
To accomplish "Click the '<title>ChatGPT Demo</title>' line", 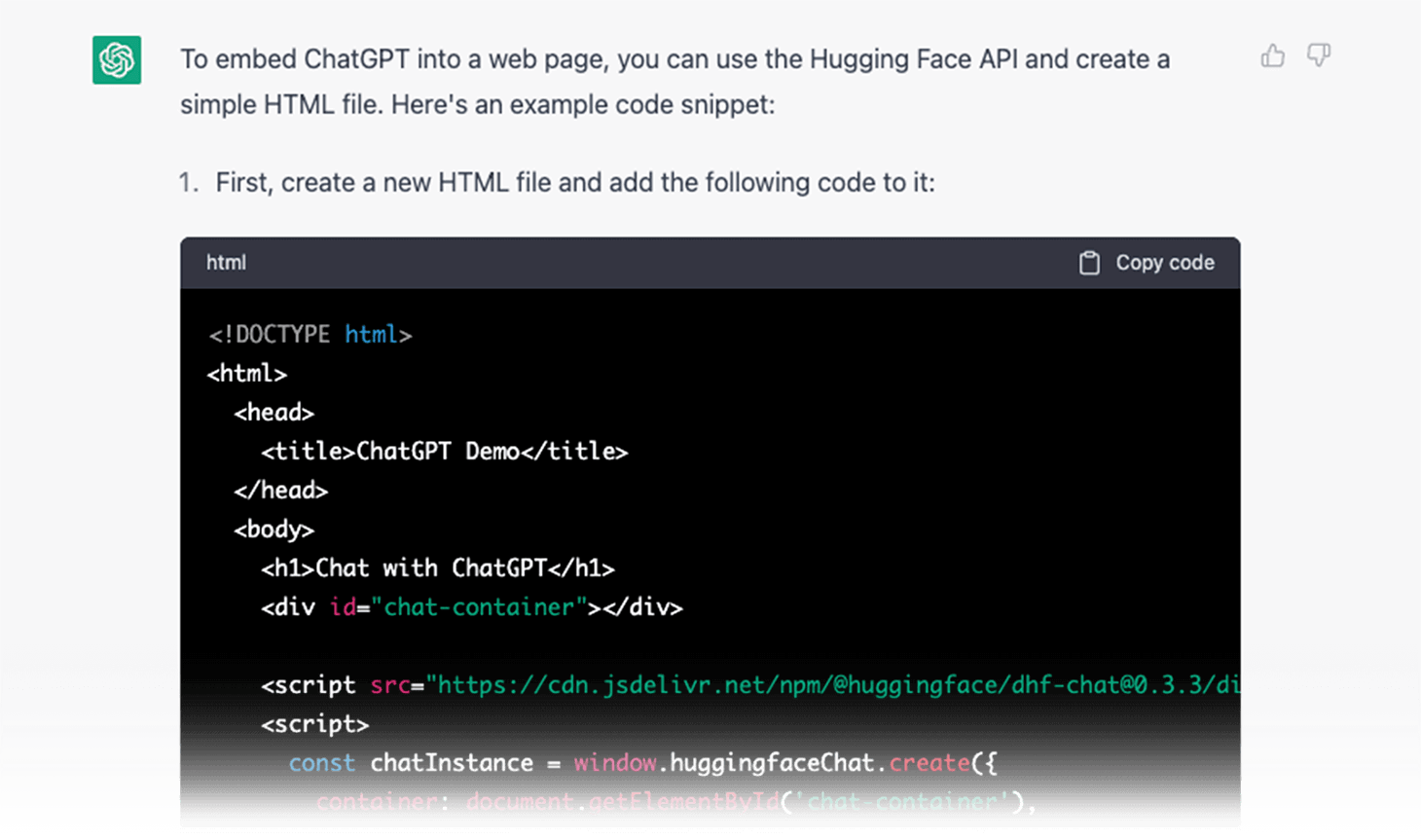I will pyautogui.click(x=445, y=452).
